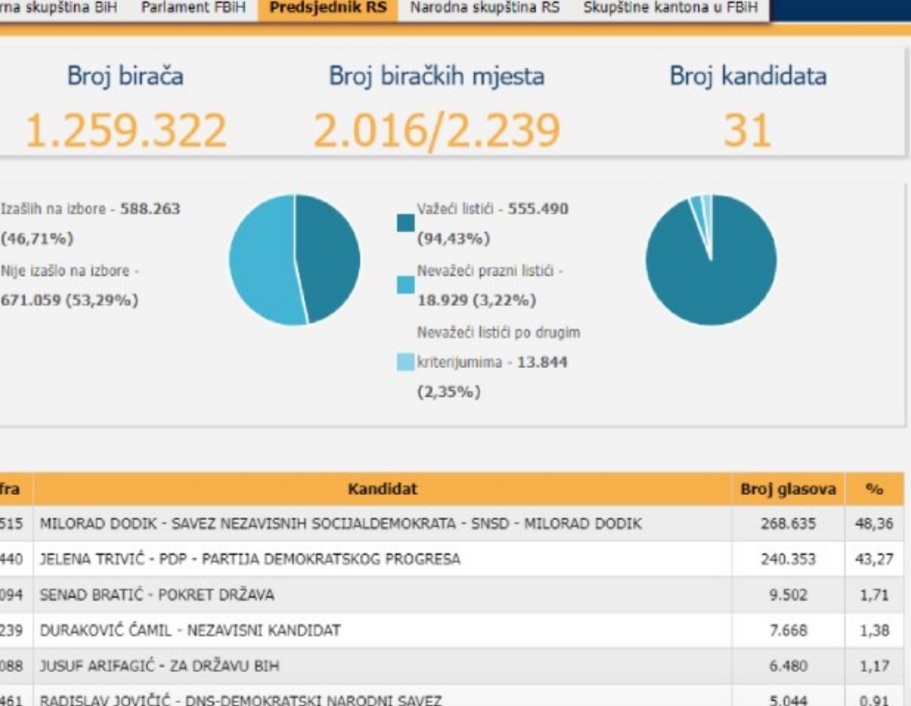Switch to the Parlament FBiH tab
911x706 pixels.
pyautogui.click(x=193, y=8)
